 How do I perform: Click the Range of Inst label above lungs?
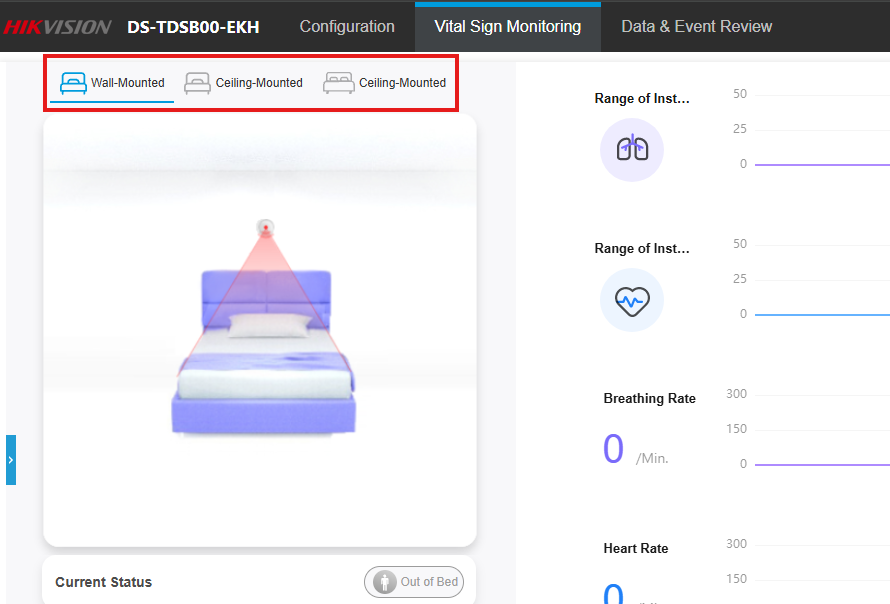pos(642,98)
